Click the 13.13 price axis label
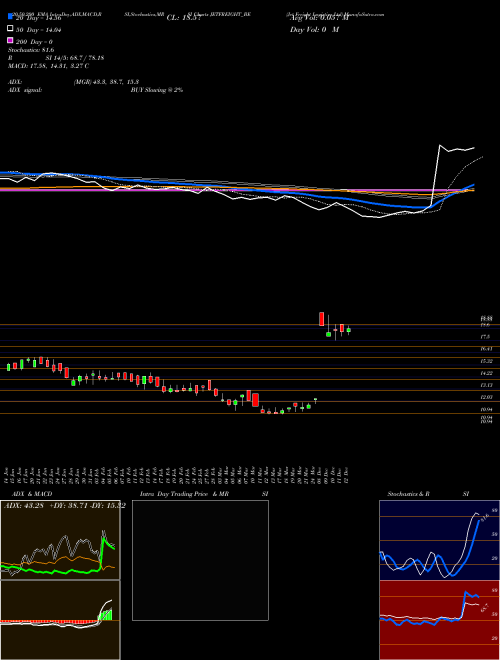The image size is (500, 660). [487, 385]
